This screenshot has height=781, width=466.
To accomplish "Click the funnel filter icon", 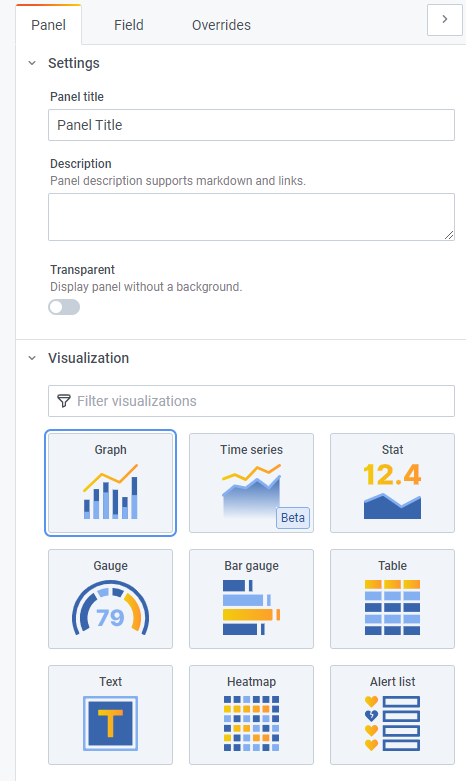I will (64, 401).
